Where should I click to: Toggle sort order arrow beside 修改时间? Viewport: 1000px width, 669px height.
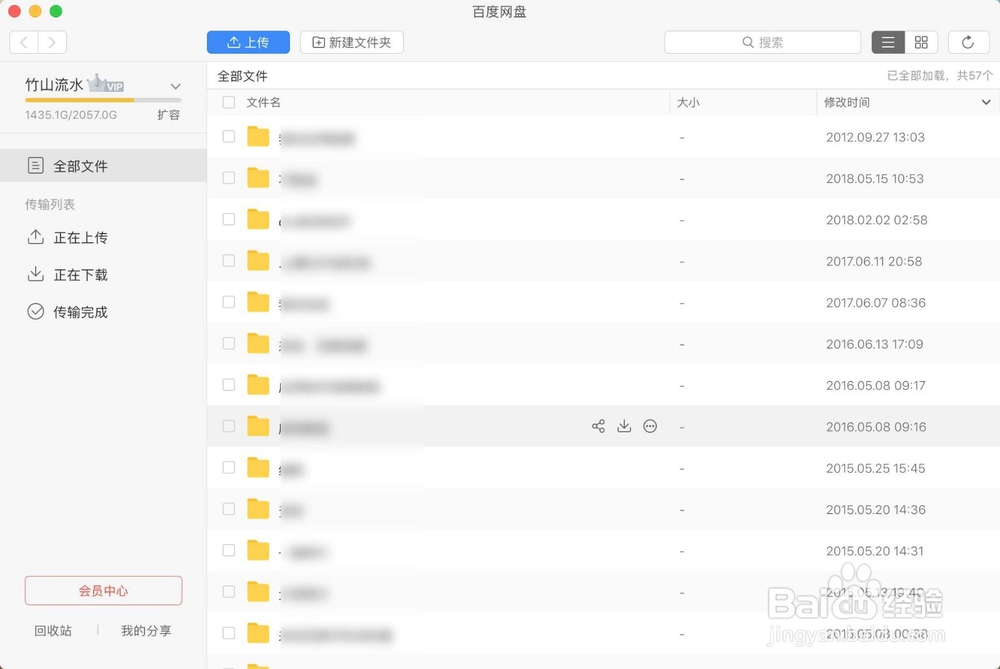point(986,102)
